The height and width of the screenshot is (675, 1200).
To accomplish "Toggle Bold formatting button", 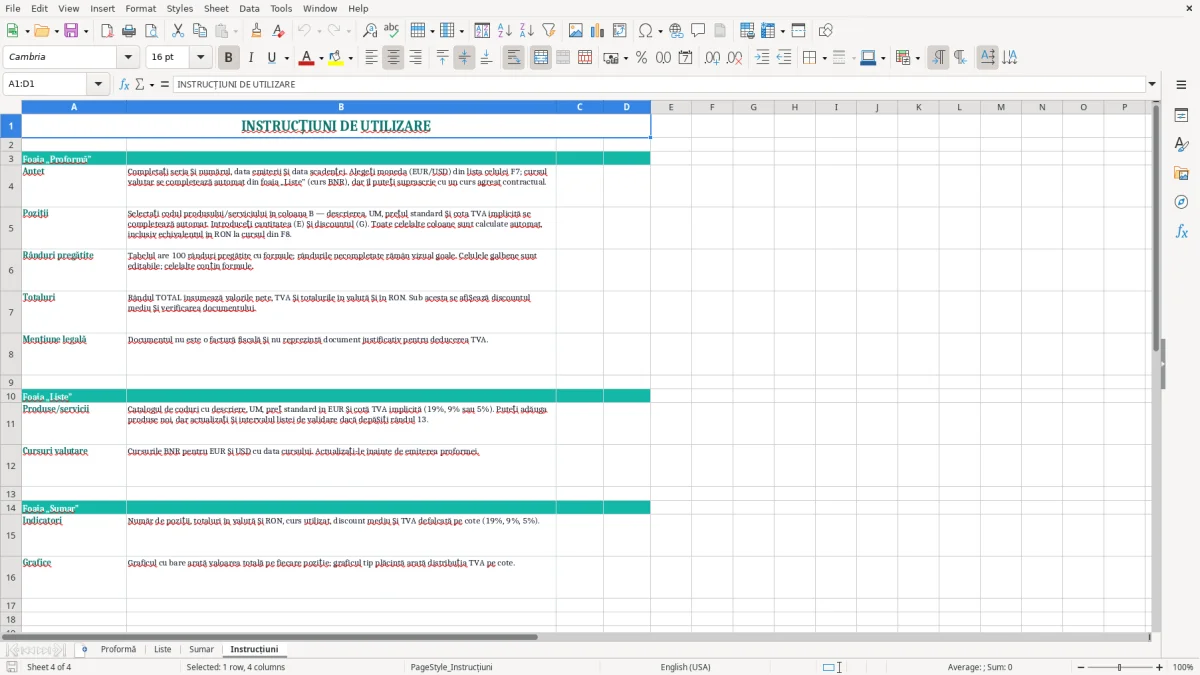I will 229,58.
